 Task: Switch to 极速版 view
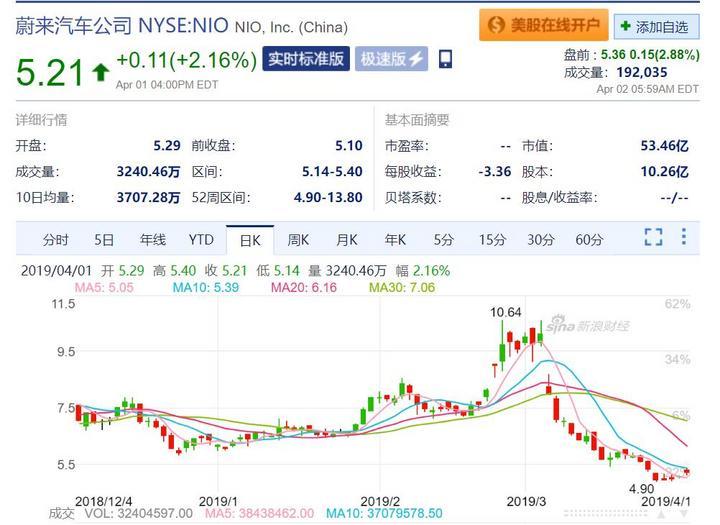391,58
